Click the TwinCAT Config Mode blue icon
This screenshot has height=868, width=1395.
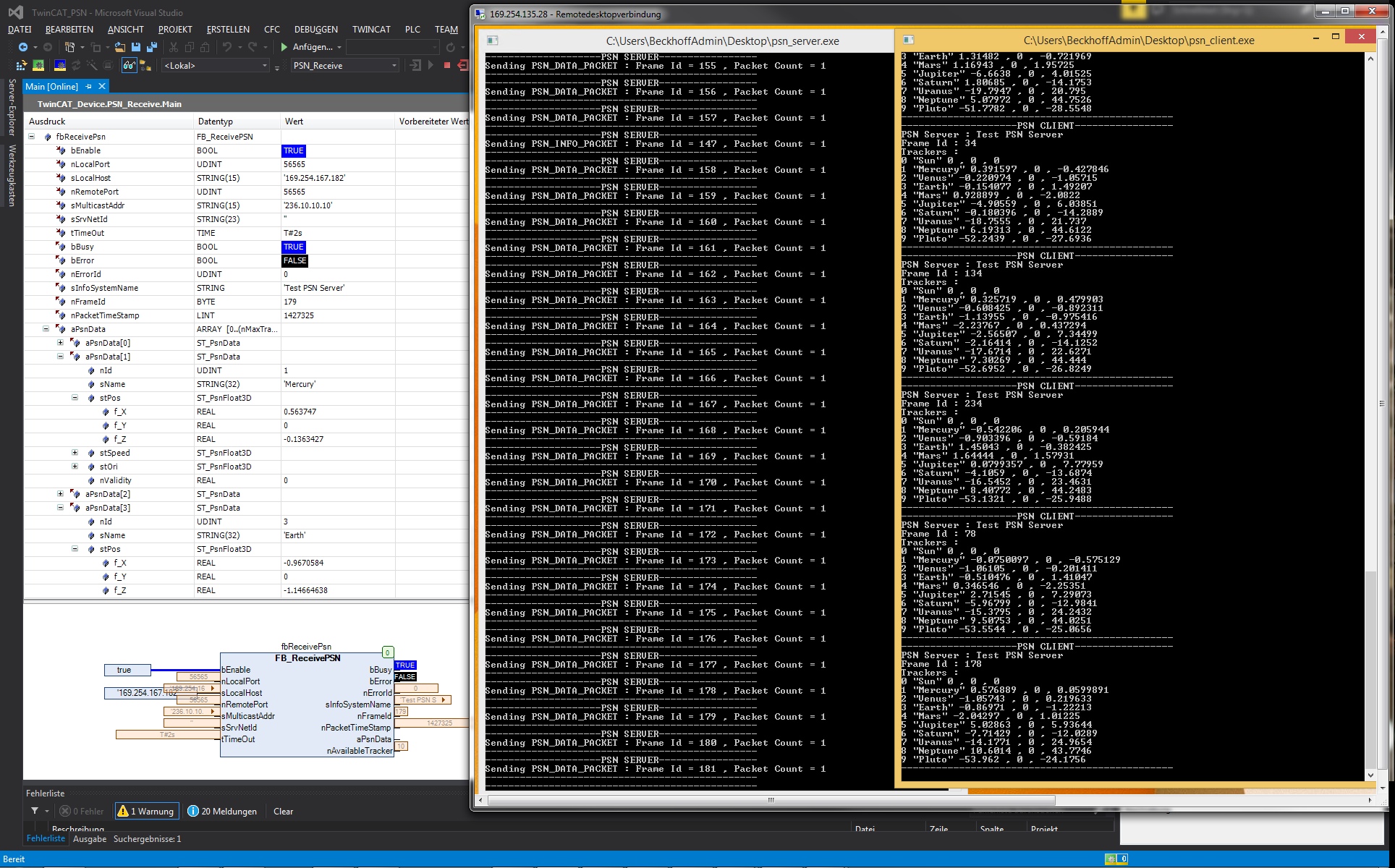click(60, 66)
